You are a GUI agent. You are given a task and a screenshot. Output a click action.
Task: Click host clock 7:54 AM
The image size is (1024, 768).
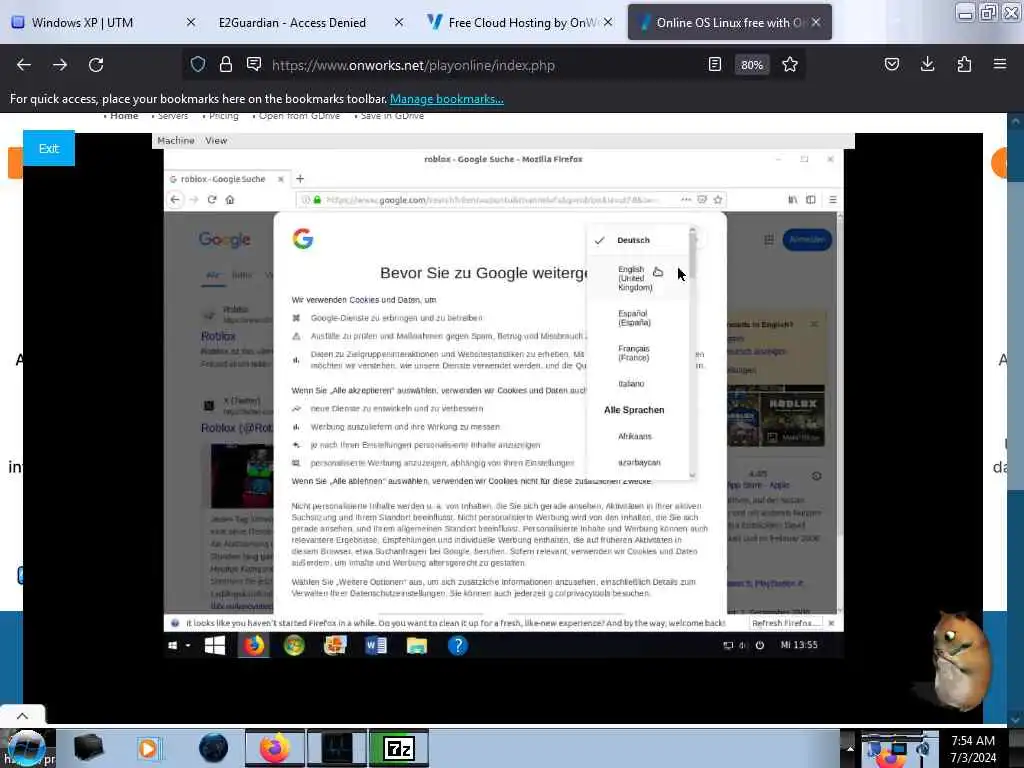pyautogui.click(x=972, y=741)
